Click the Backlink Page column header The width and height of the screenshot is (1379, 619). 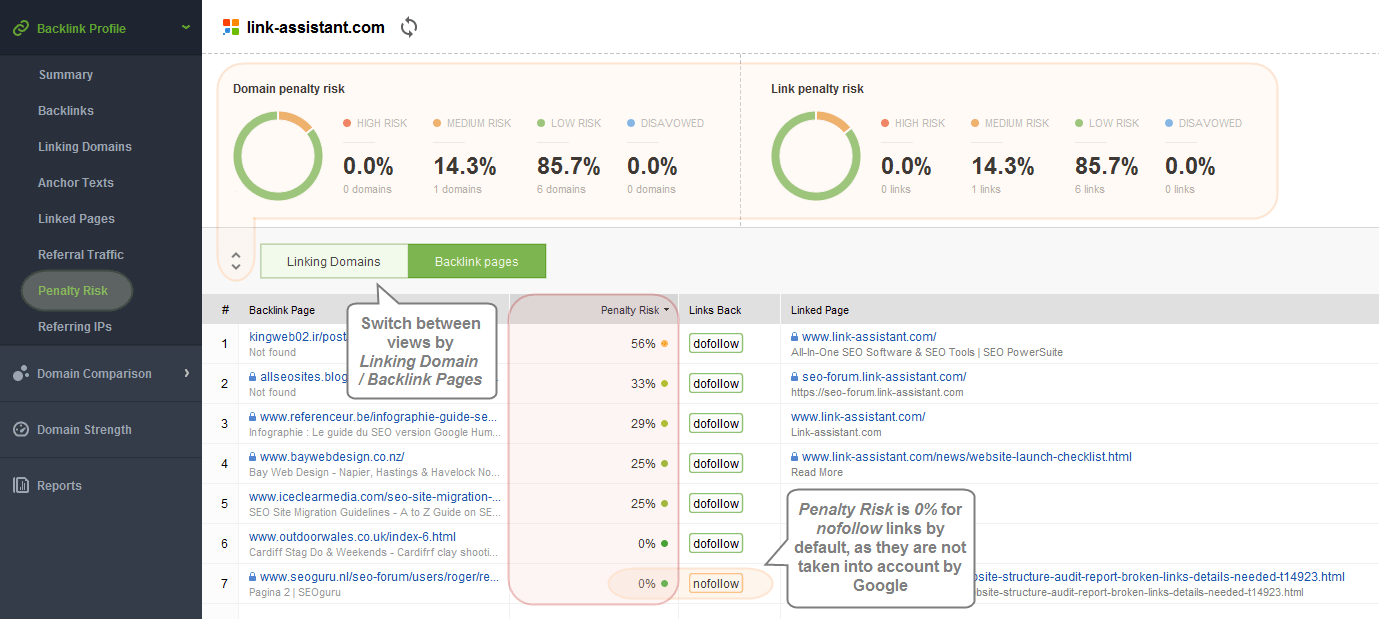pyautogui.click(x=282, y=310)
